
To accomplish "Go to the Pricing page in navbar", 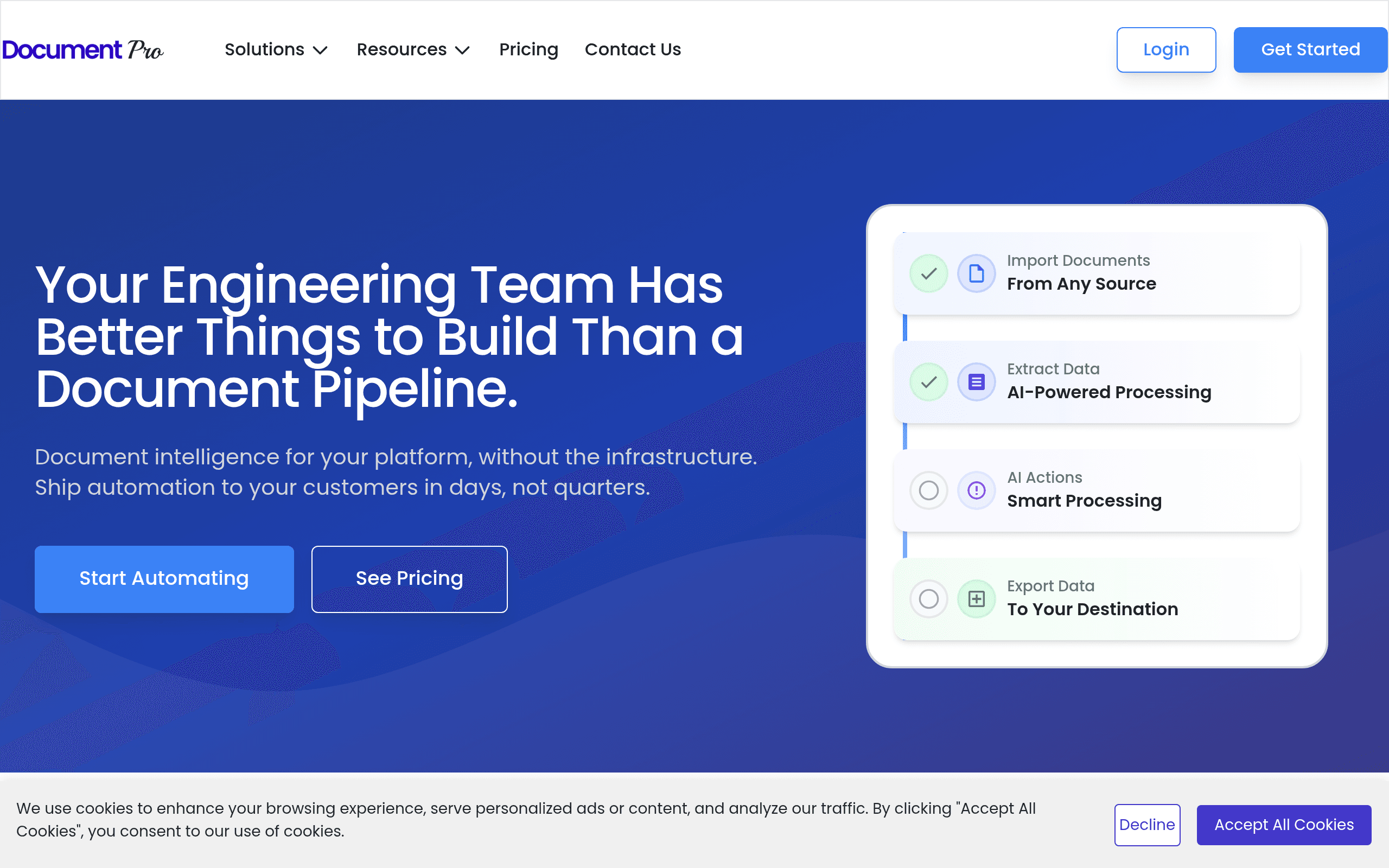I will click(x=528, y=50).
